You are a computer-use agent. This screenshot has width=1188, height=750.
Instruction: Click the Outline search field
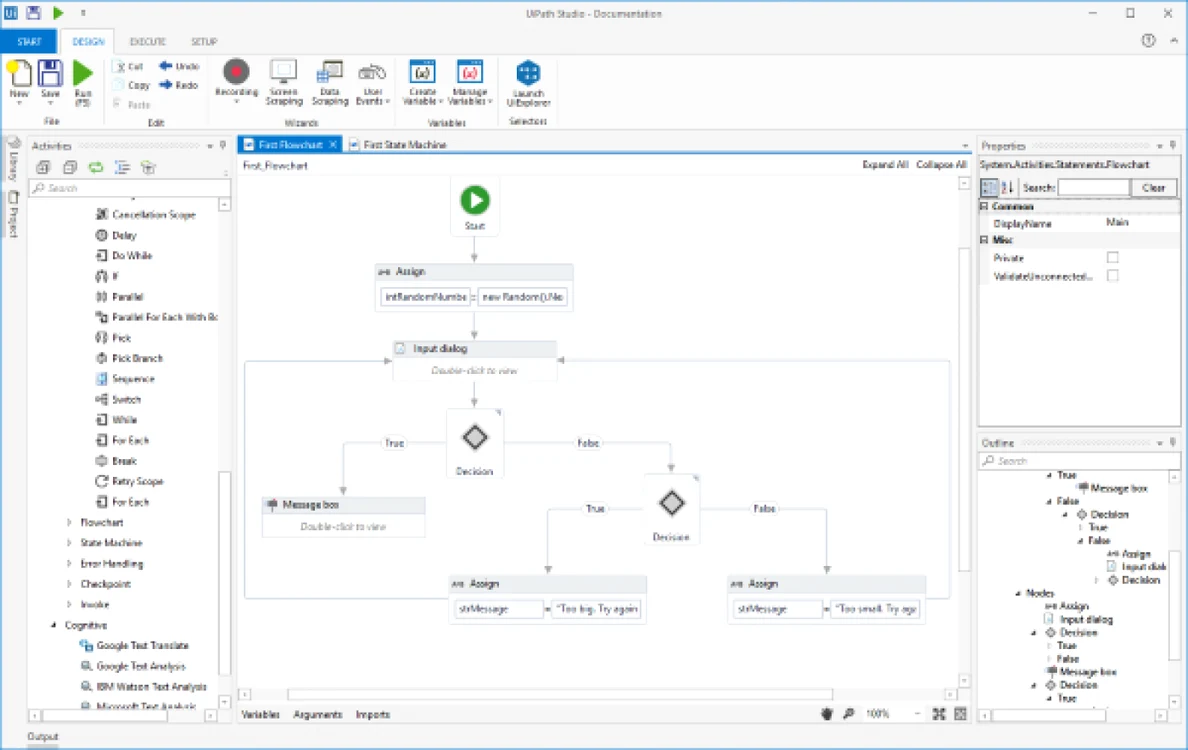click(1079, 461)
